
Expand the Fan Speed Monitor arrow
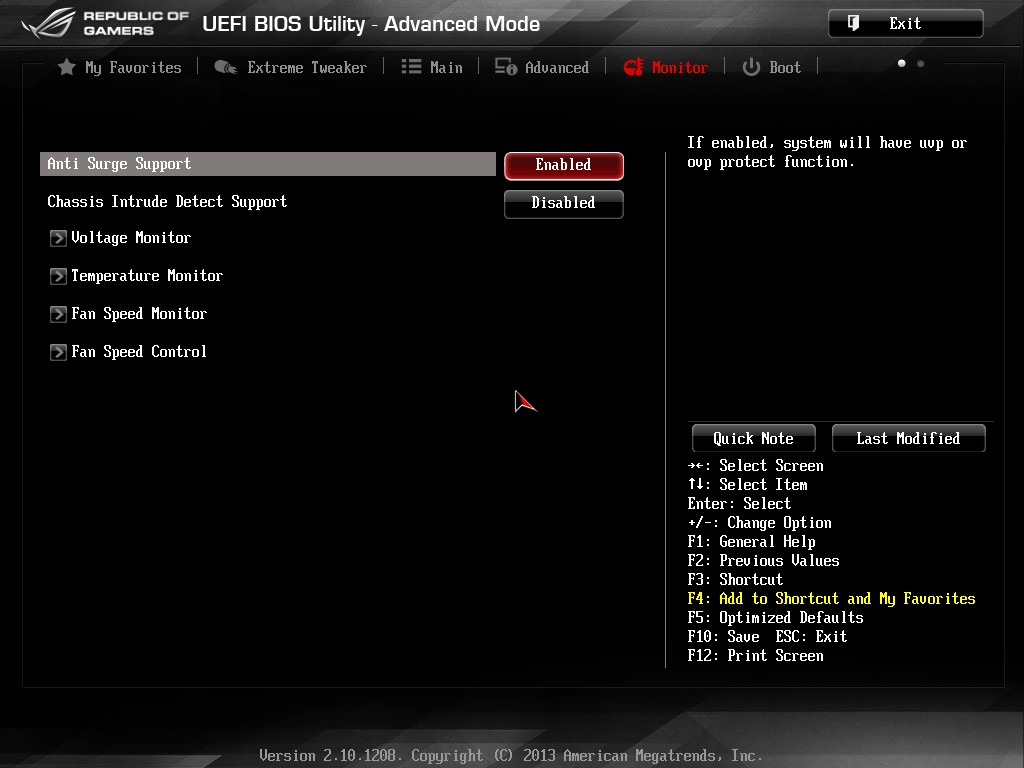(x=58, y=314)
